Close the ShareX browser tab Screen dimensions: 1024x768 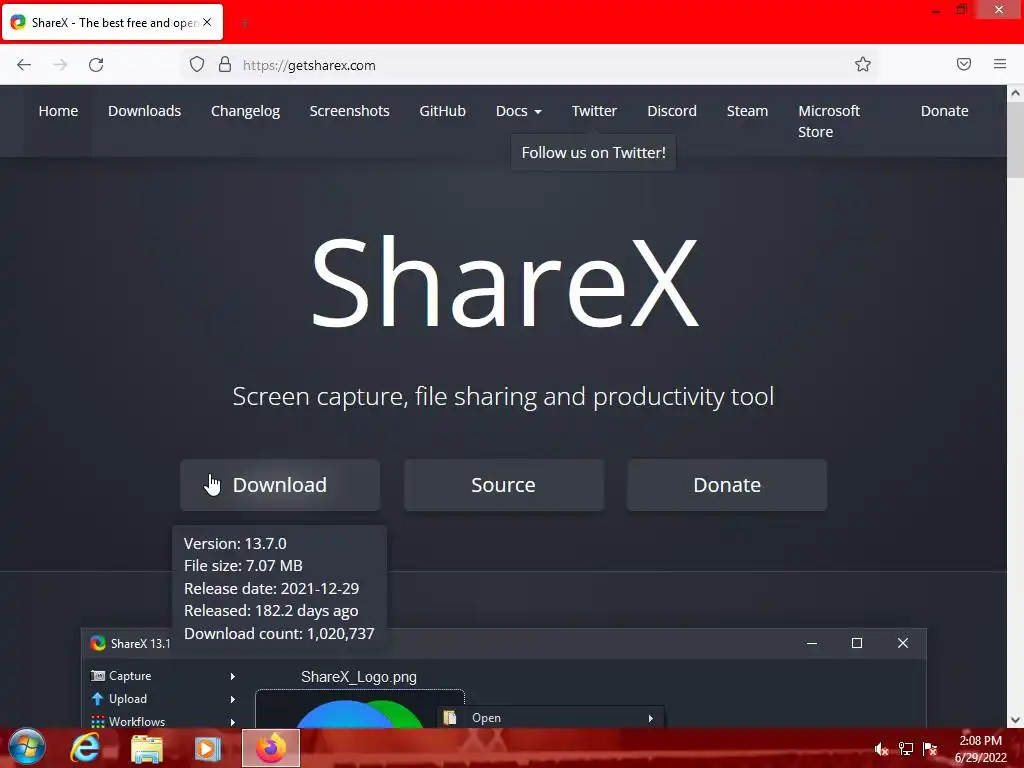[207, 22]
